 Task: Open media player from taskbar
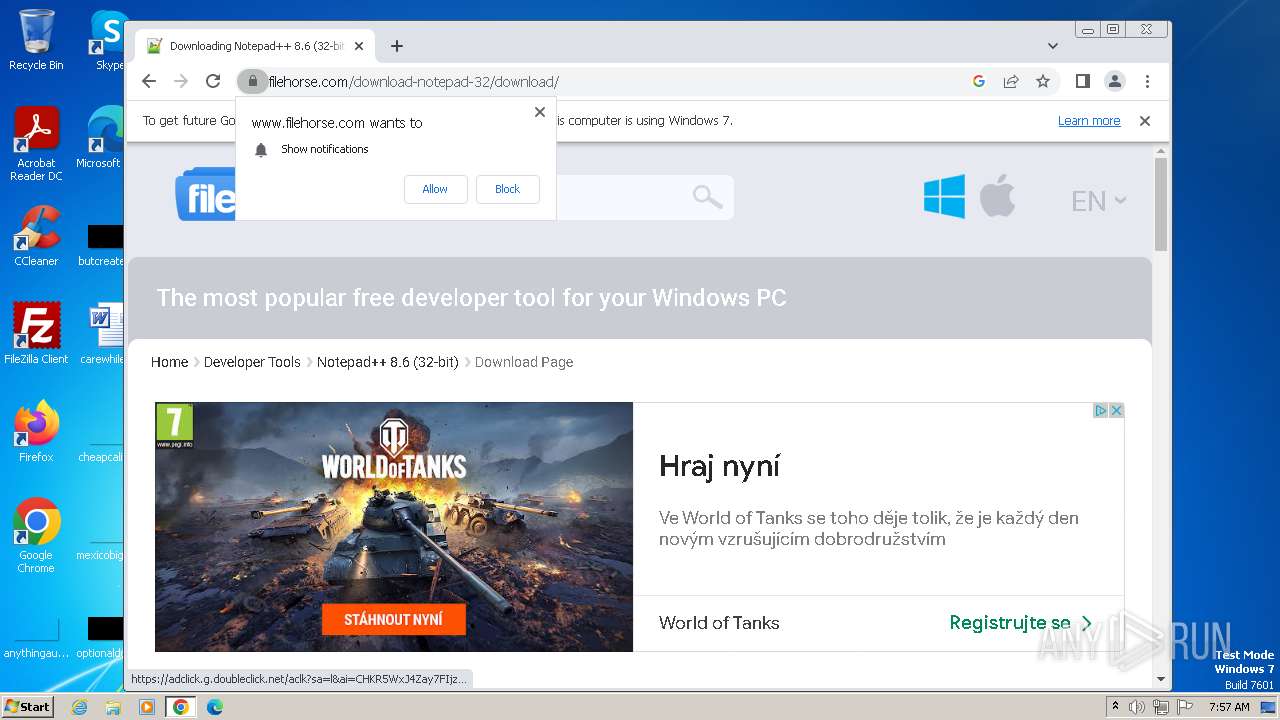point(147,707)
